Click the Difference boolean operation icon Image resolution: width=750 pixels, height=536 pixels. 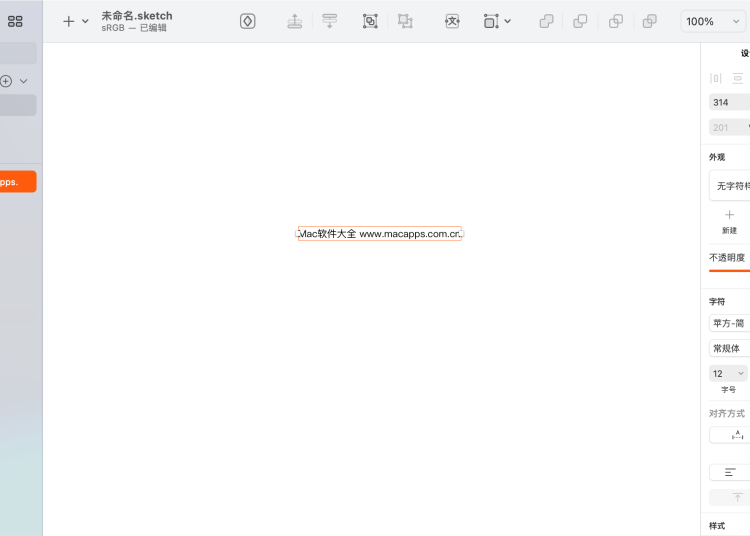(x=650, y=21)
